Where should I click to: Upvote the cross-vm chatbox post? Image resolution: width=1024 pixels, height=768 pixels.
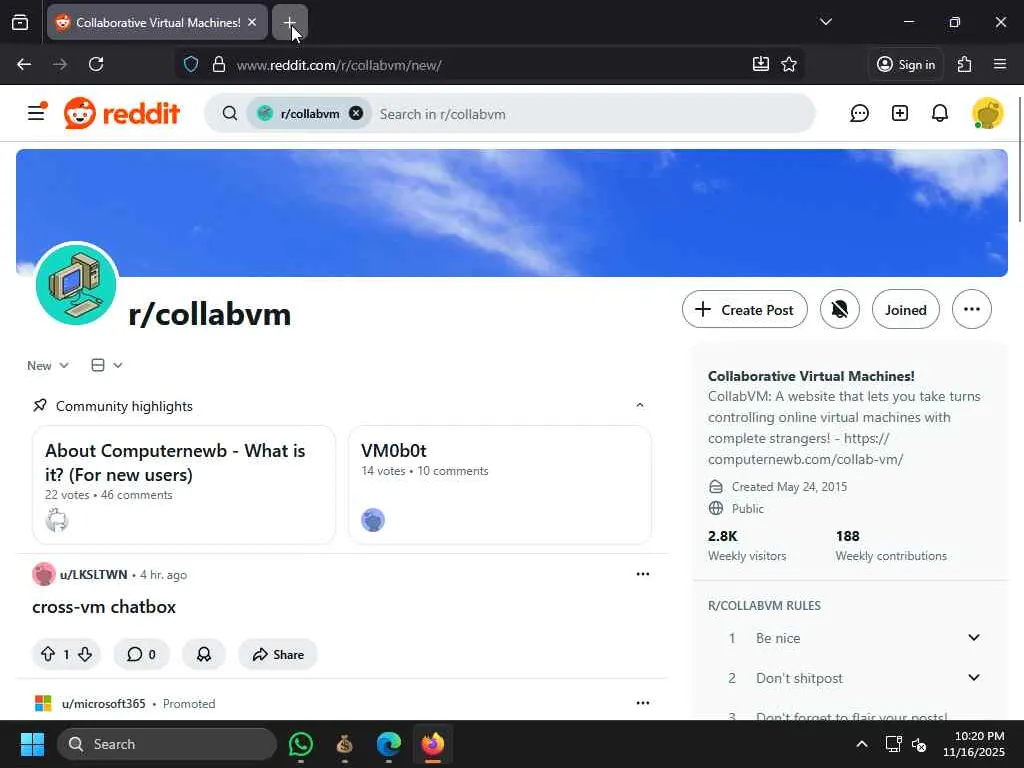coord(48,654)
